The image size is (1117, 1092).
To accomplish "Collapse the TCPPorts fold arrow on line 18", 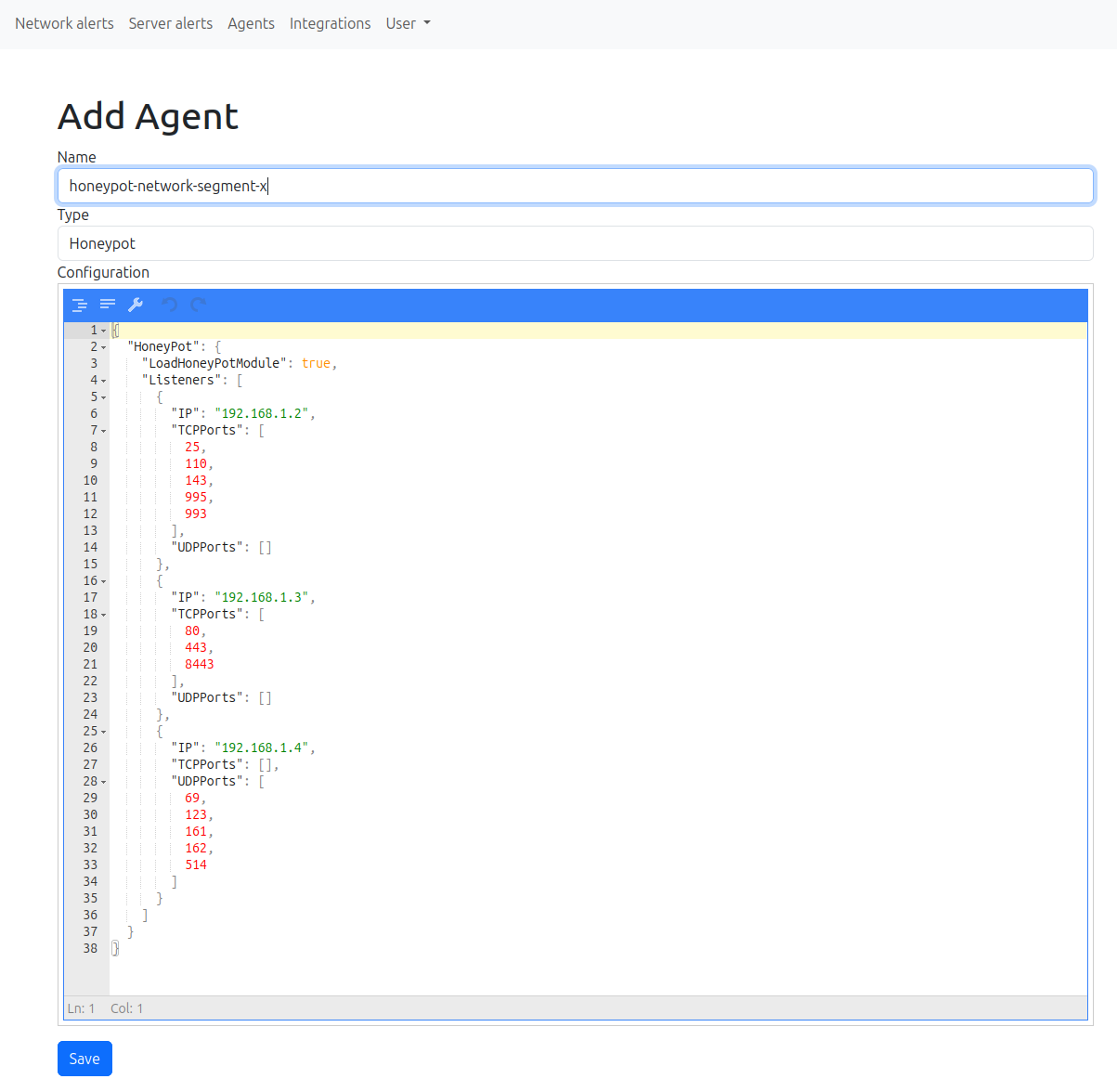I will (x=104, y=615).
